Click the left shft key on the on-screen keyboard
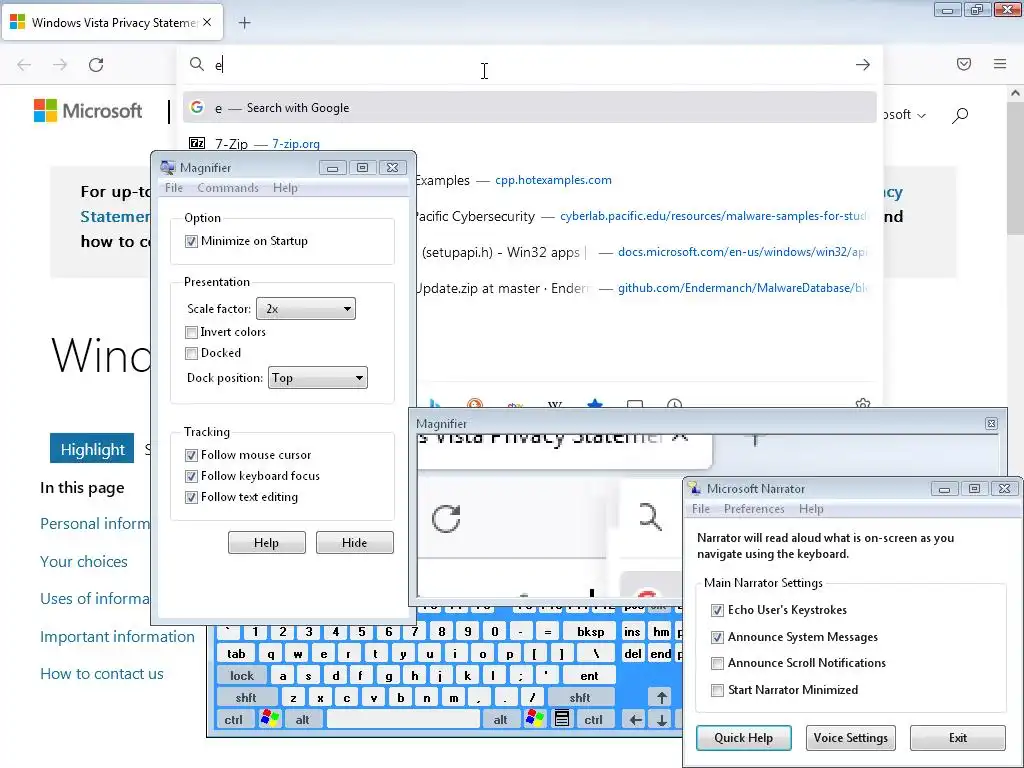1024x768 pixels. (246, 697)
